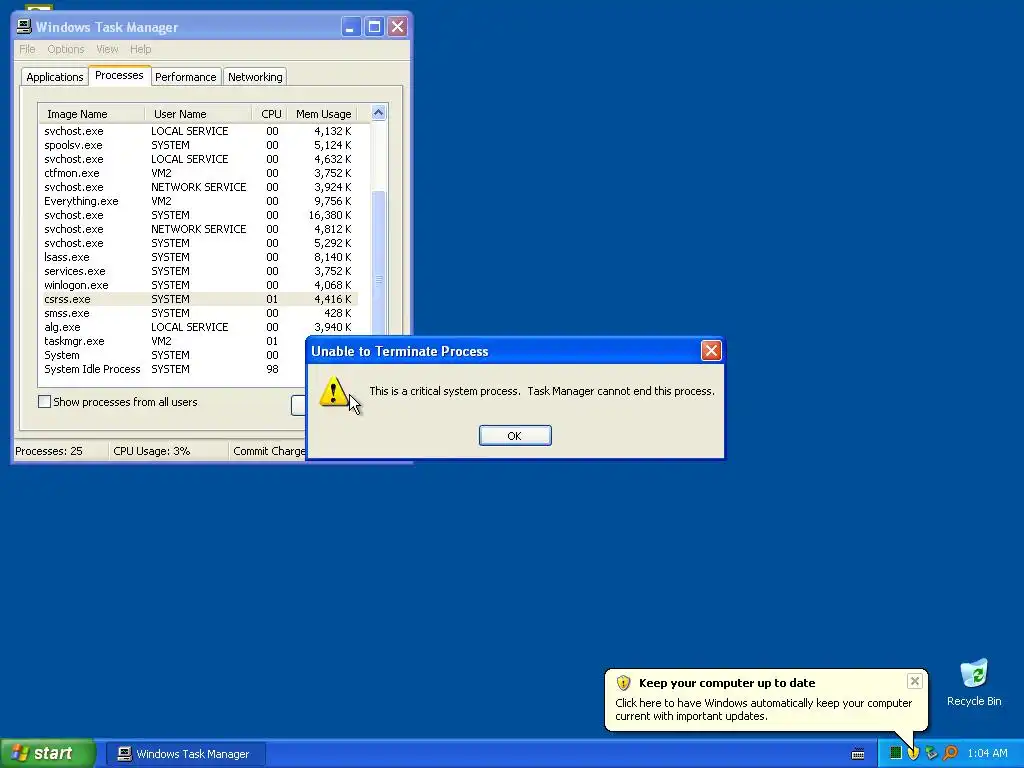Select the ctfmon.exe process

pos(198,173)
